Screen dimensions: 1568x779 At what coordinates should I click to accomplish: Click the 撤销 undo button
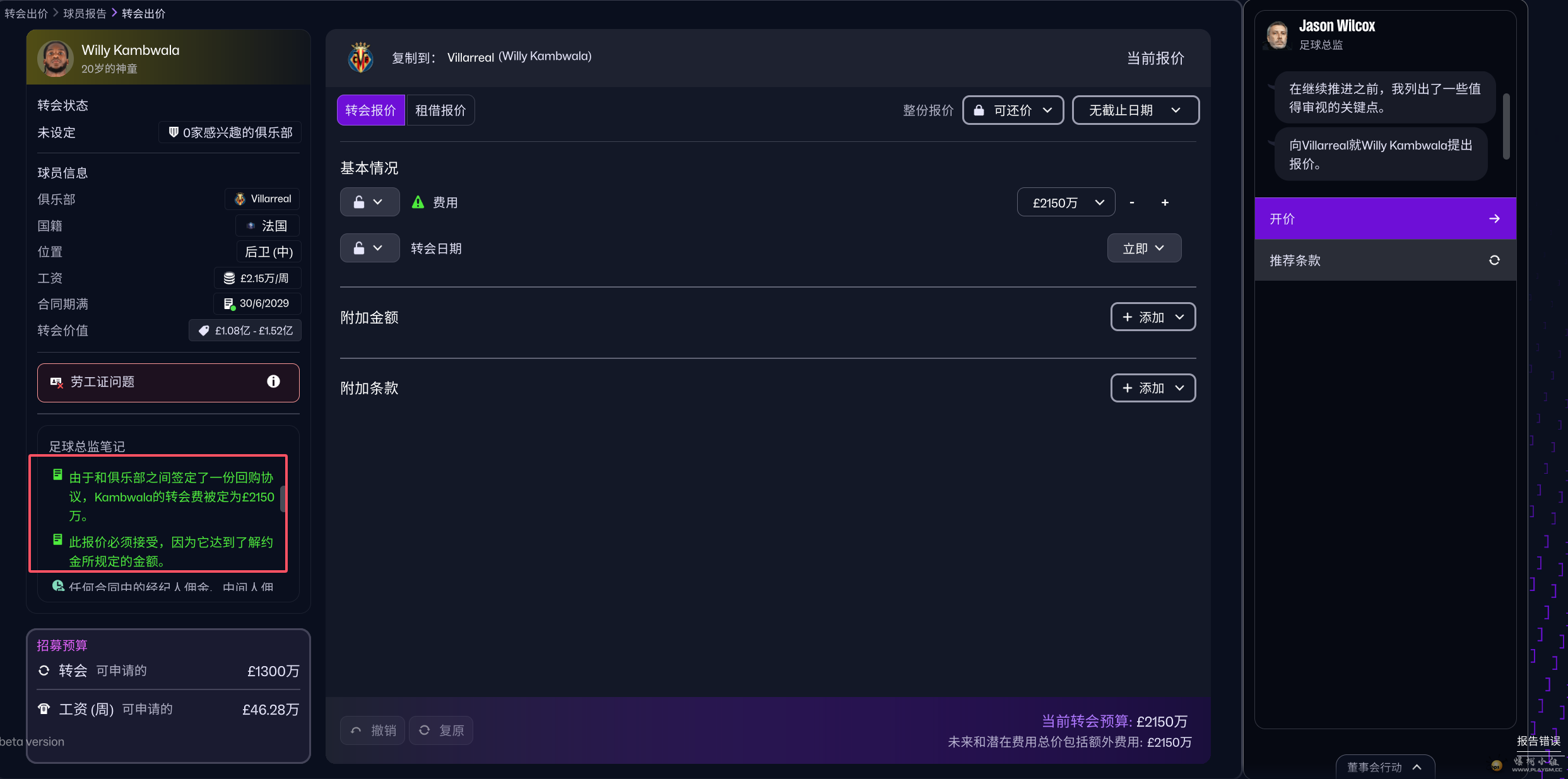[373, 730]
